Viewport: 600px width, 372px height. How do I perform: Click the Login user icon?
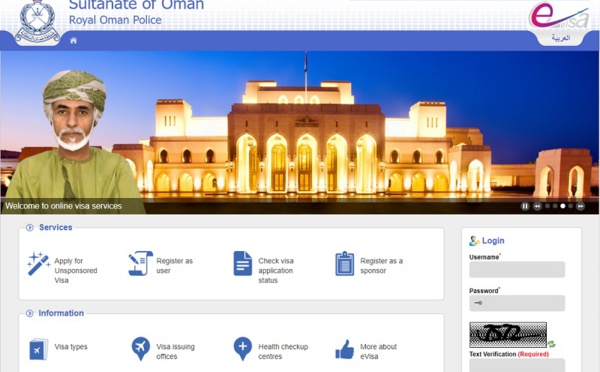474,241
